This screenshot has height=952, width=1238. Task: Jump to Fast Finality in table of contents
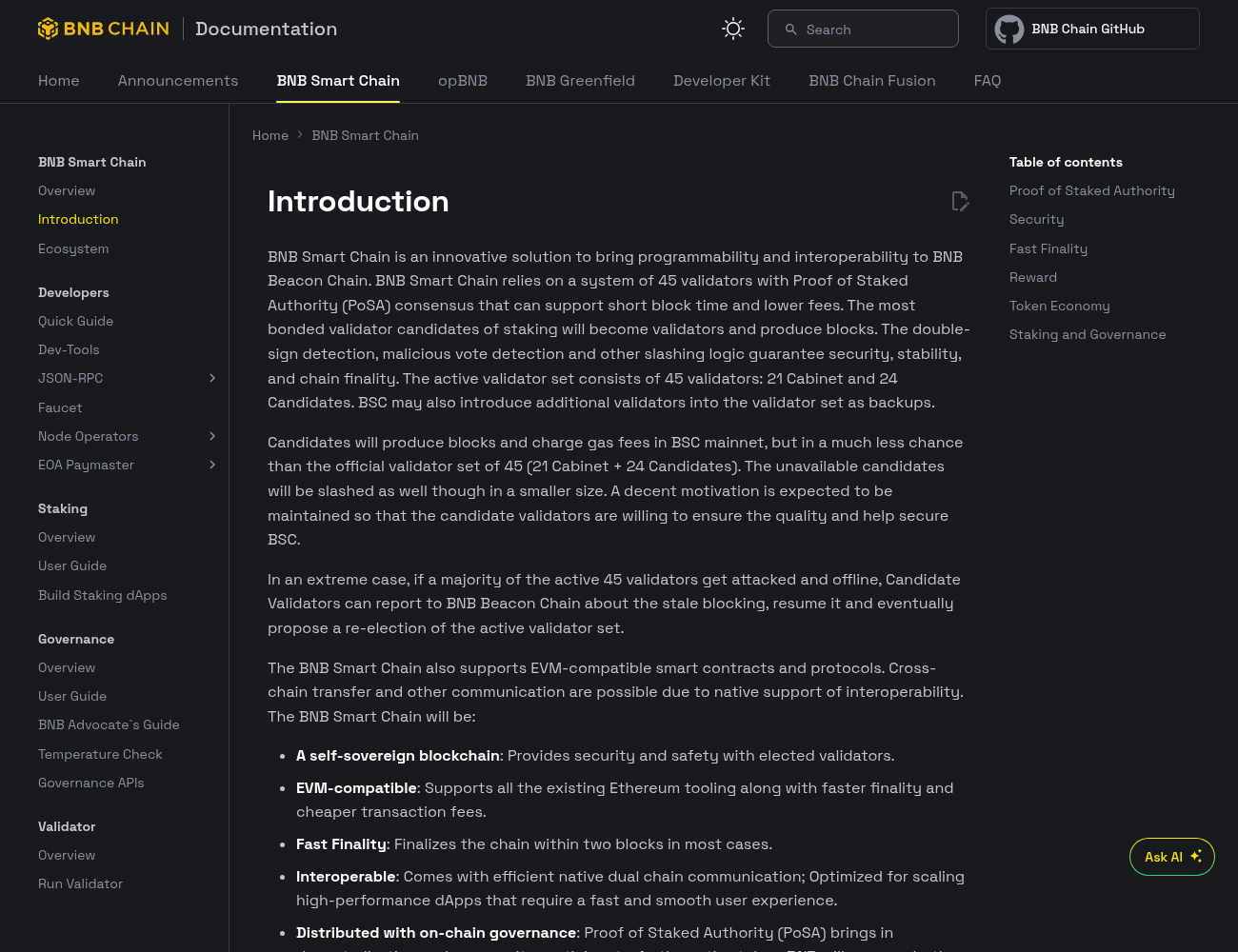pos(1048,248)
